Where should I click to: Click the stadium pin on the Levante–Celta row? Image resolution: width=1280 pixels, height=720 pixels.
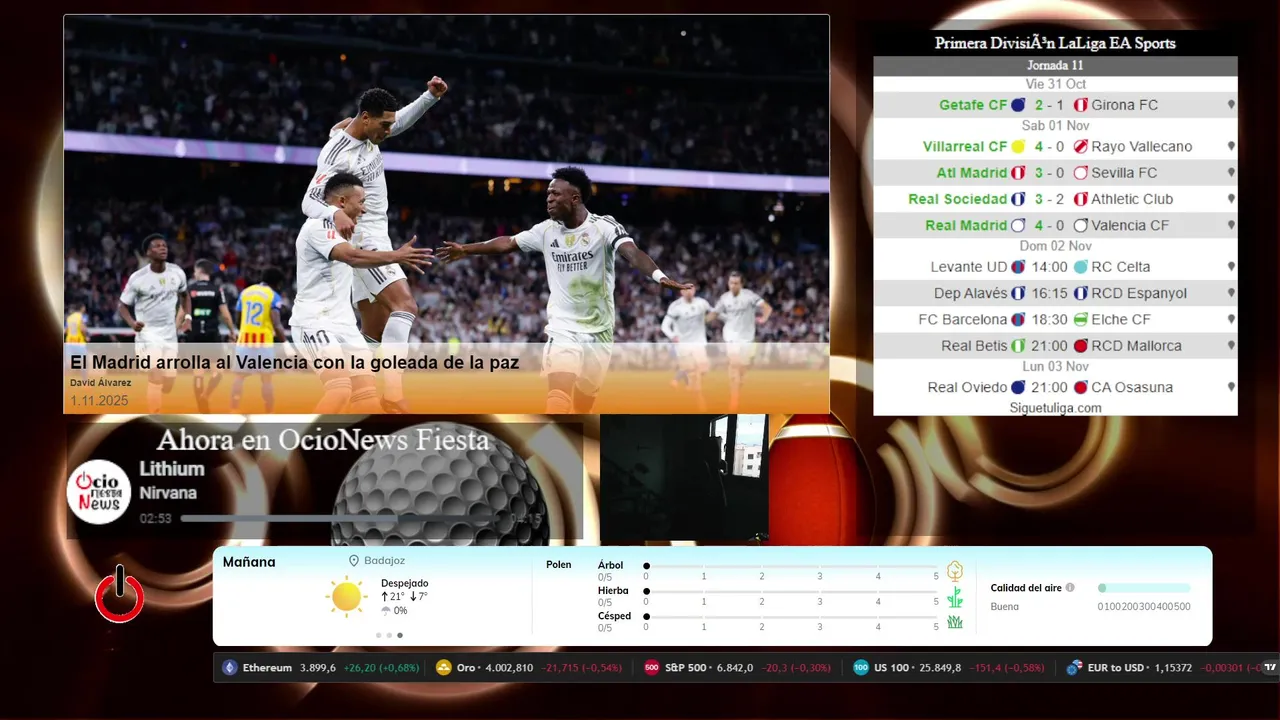(x=1231, y=267)
